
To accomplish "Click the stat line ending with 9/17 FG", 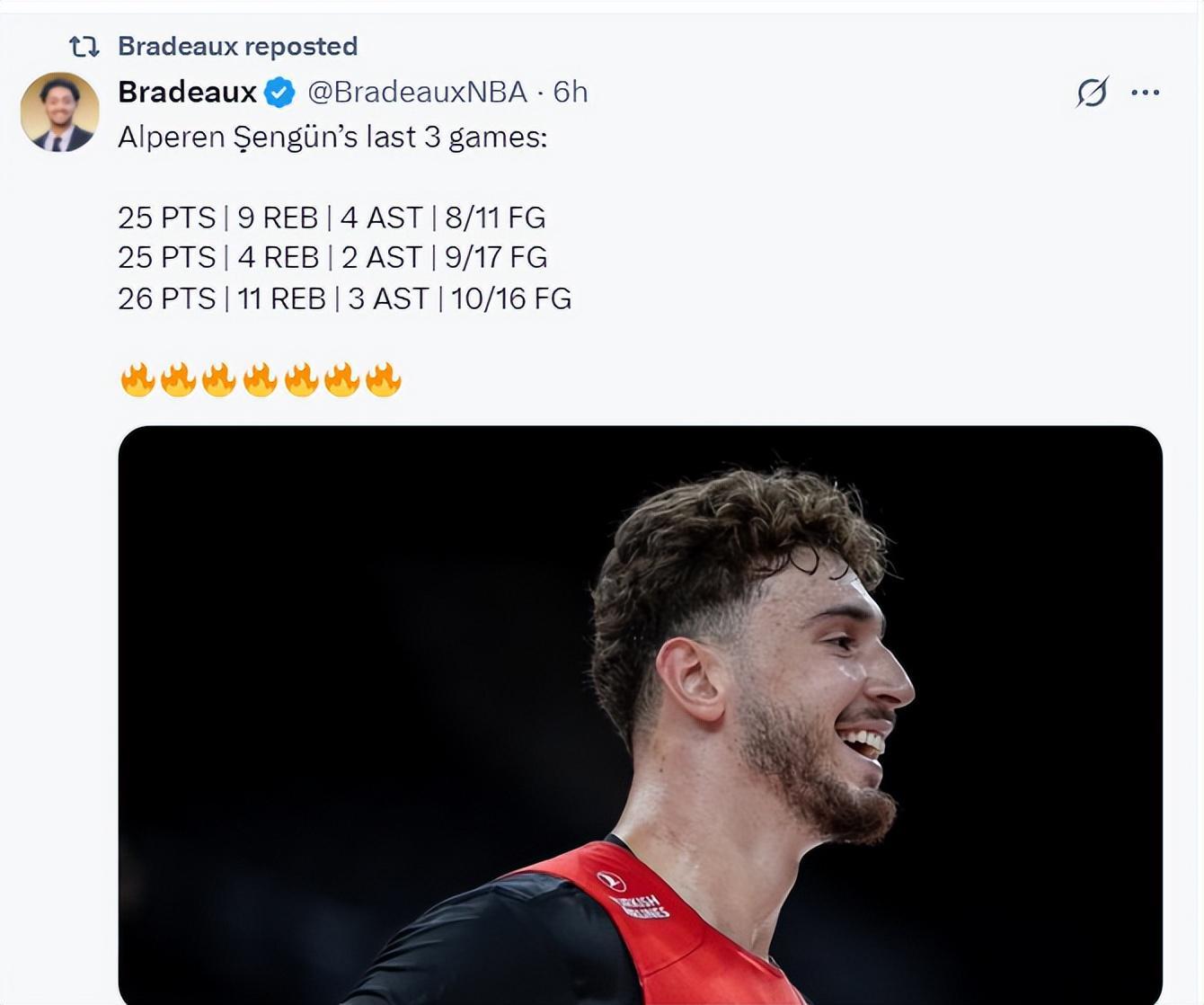I will point(332,257).
